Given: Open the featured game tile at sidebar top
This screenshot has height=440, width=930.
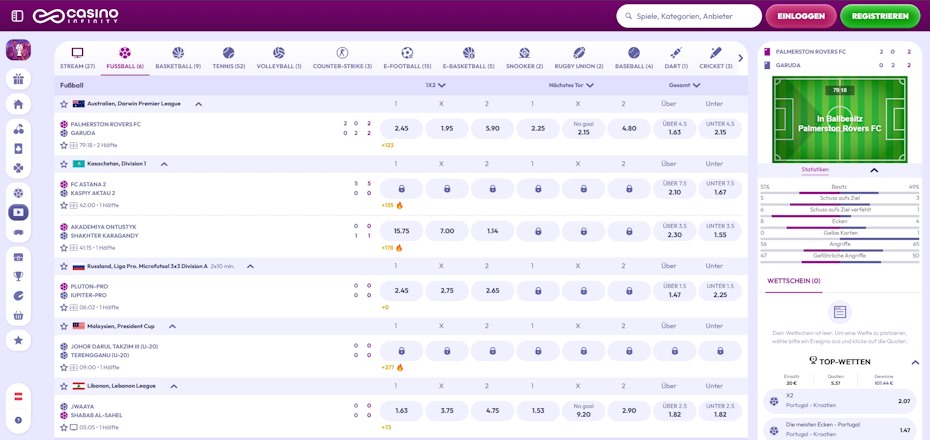Looking at the screenshot, I should coord(18,50).
